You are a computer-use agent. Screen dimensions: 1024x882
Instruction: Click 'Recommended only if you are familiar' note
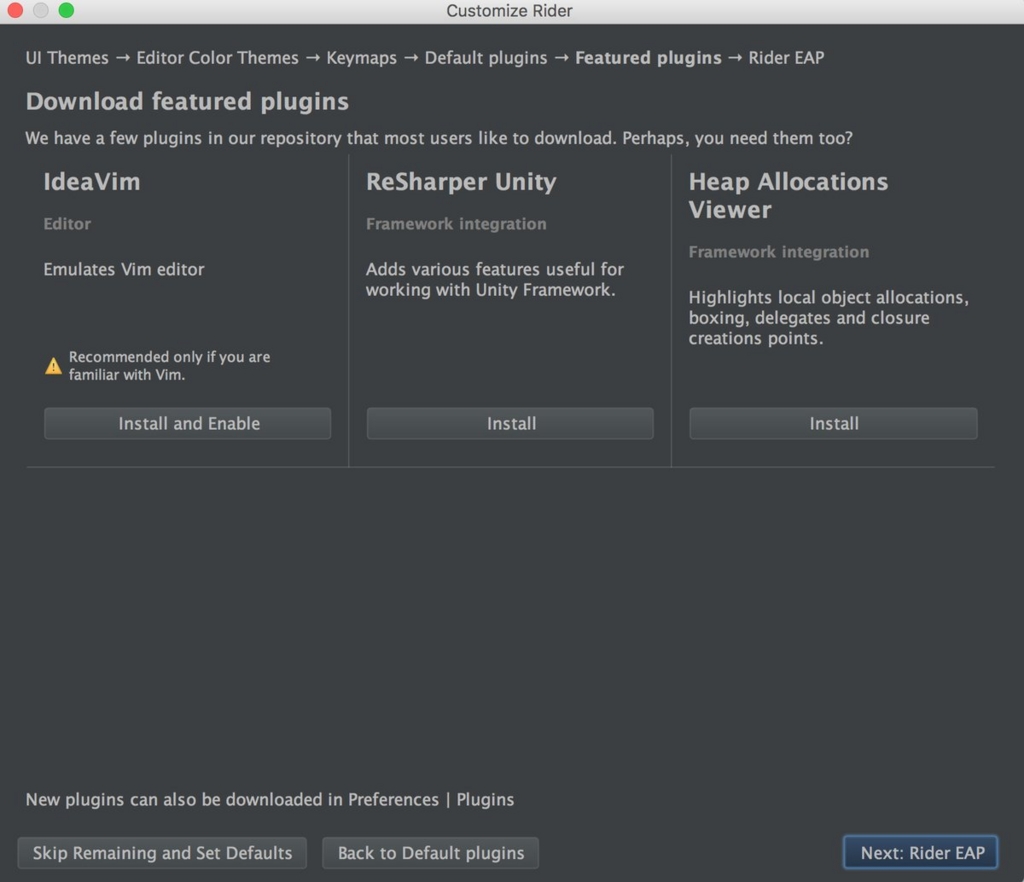[169, 366]
